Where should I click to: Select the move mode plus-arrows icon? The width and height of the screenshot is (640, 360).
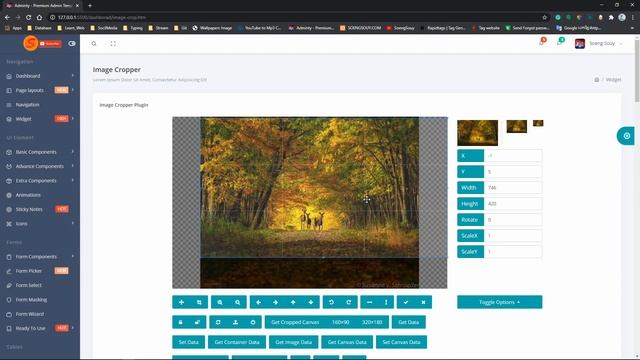tap(181, 302)
